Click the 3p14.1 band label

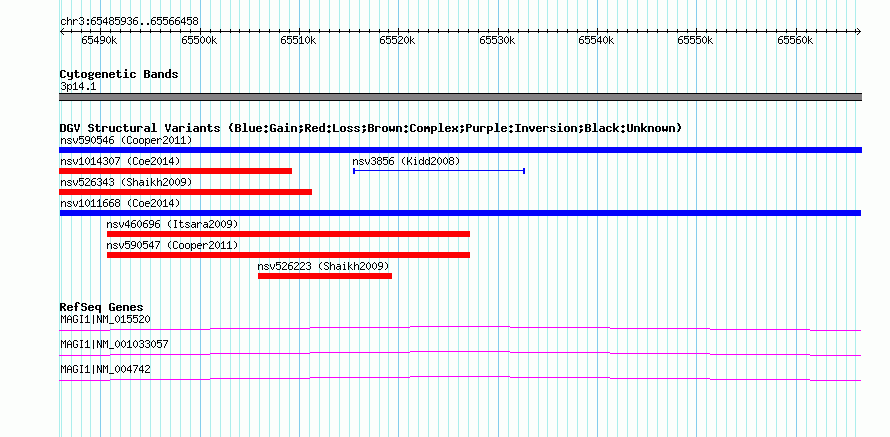77,87
